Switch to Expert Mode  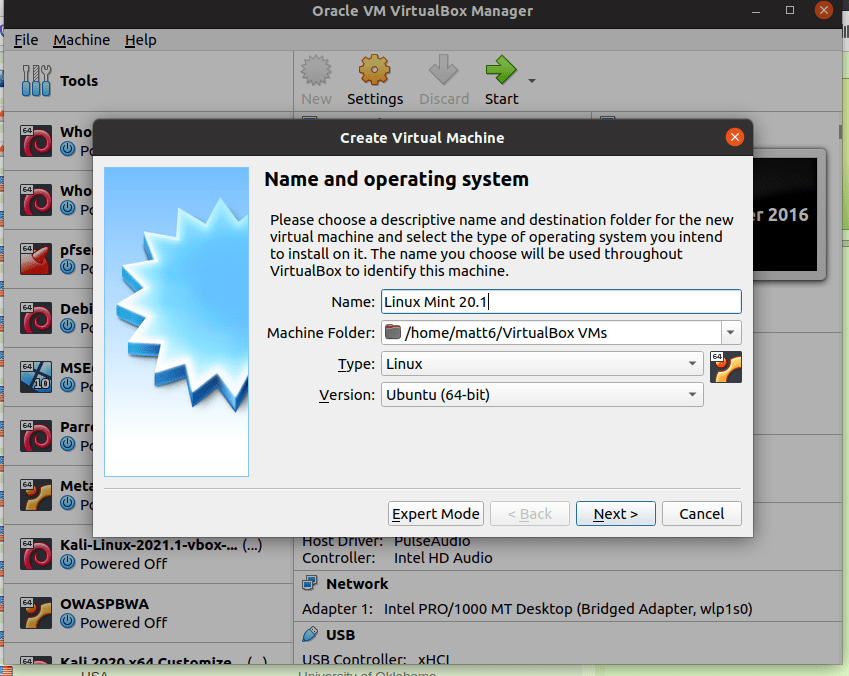click(436, 514)
